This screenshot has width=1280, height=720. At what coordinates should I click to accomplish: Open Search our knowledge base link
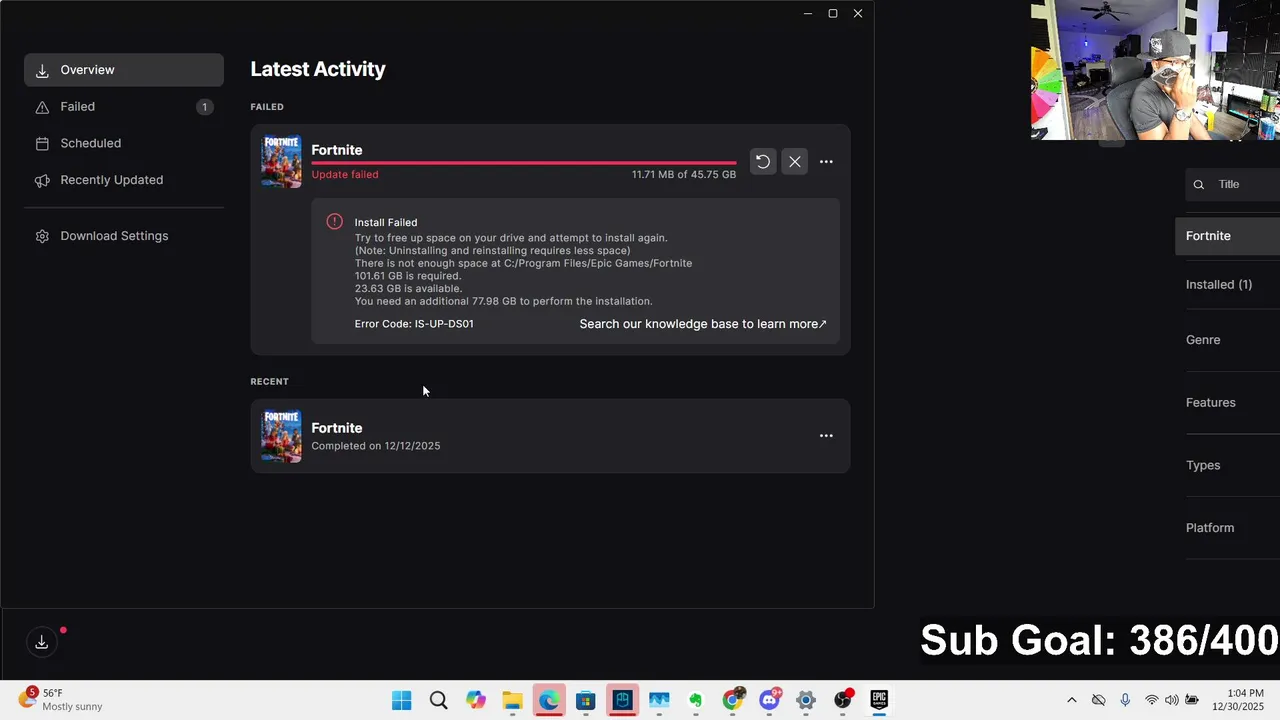pos(703,324)
